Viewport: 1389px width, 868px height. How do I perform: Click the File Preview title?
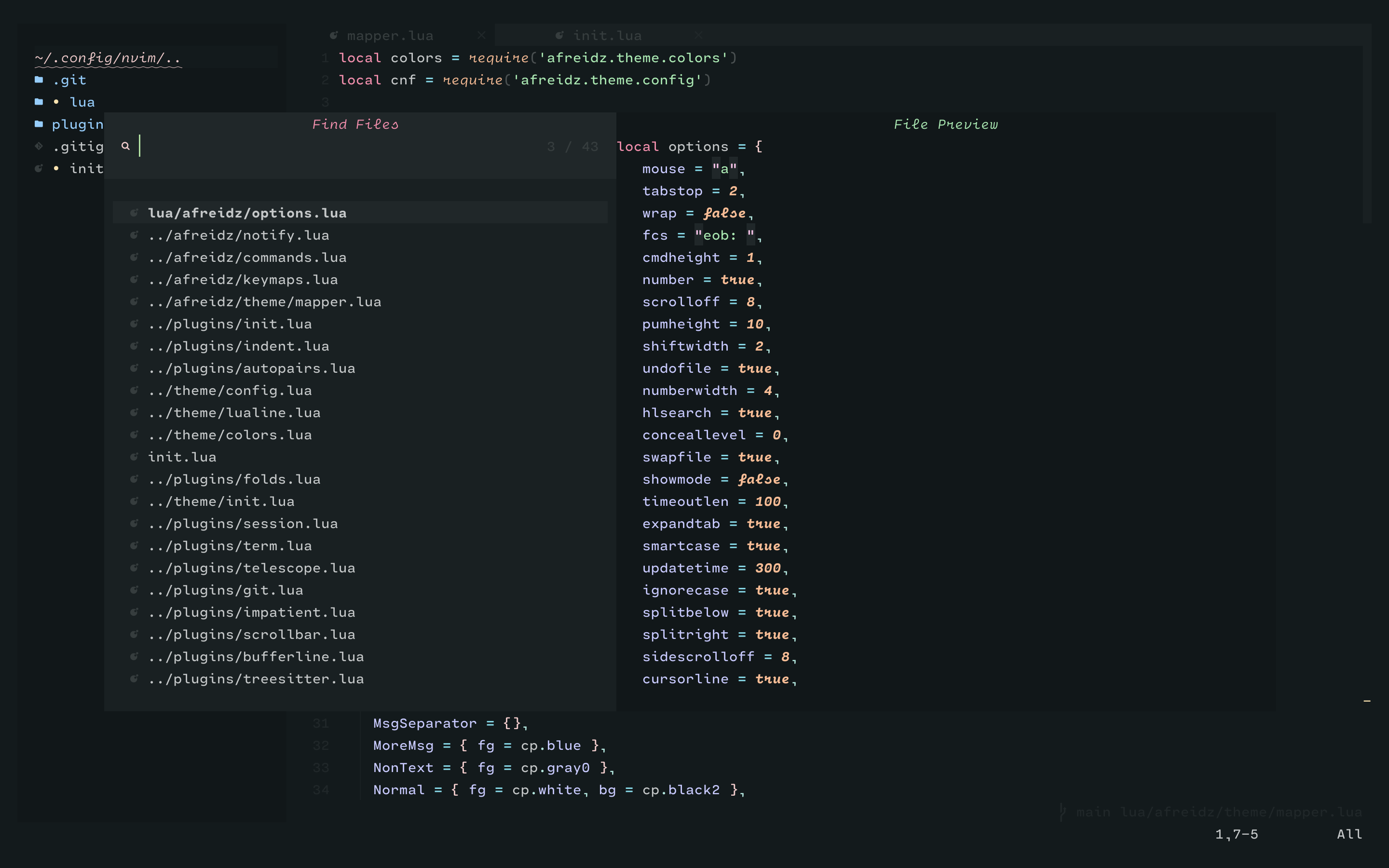coord(945,124)
